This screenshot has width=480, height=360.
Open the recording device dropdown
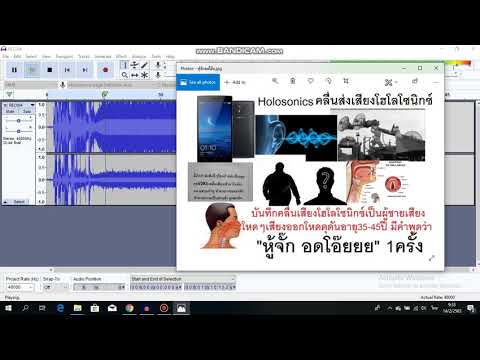tap(113, 85)
